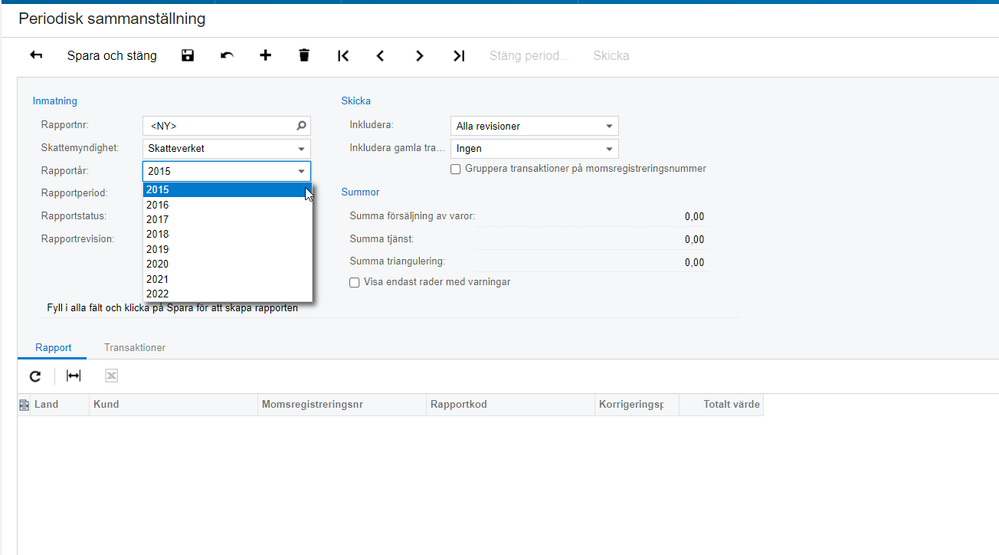
Task: Go to the next record
Action: coord(419,56)
